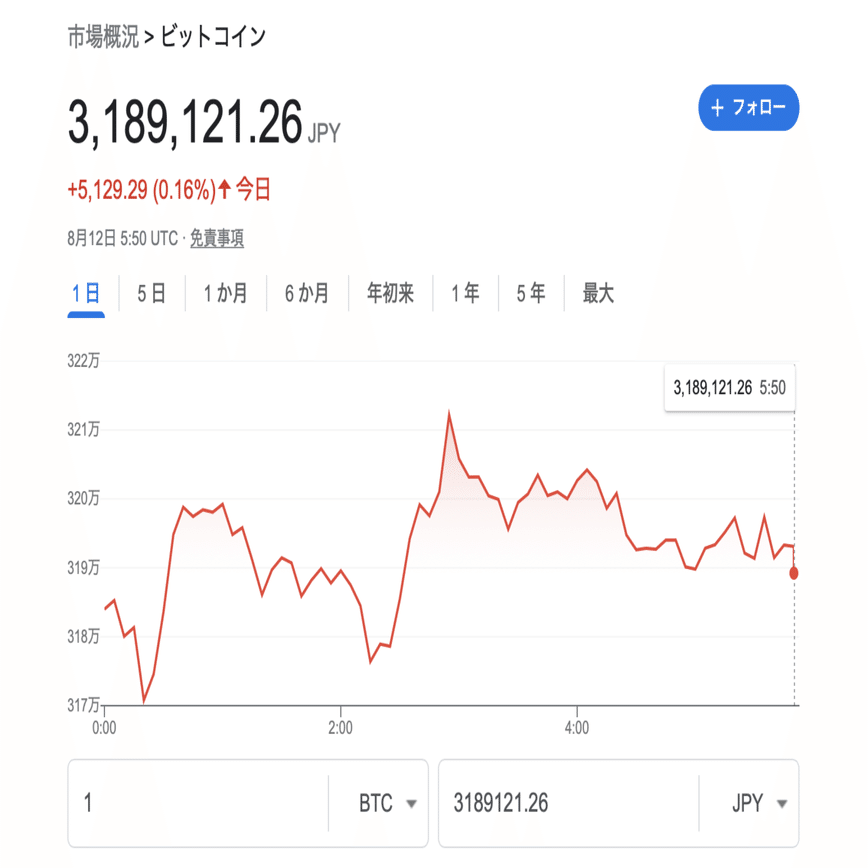Expand the BTC selector arrow
The image size is (868, 868).
pyautogui.click(x=411, y=802)
